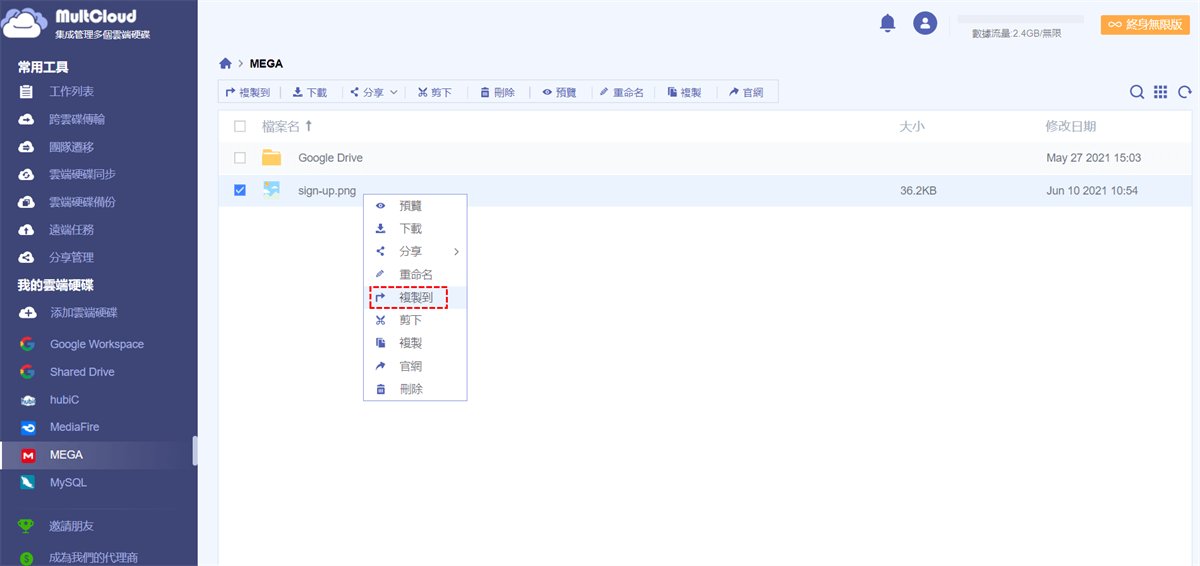Click the search magnifier icon

pos(1137,92)
